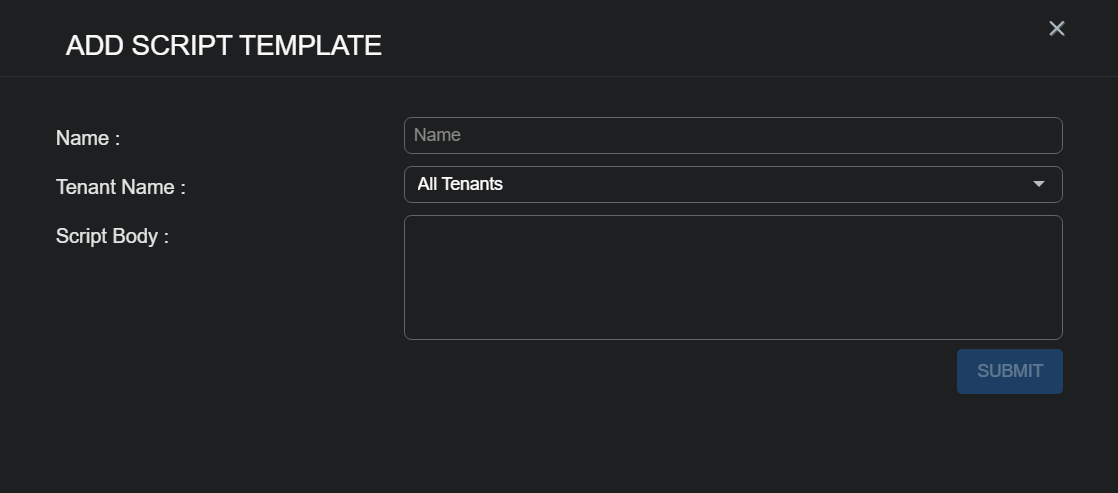
Task: Click the Add Script Template heading
Action: pos(223,46)
